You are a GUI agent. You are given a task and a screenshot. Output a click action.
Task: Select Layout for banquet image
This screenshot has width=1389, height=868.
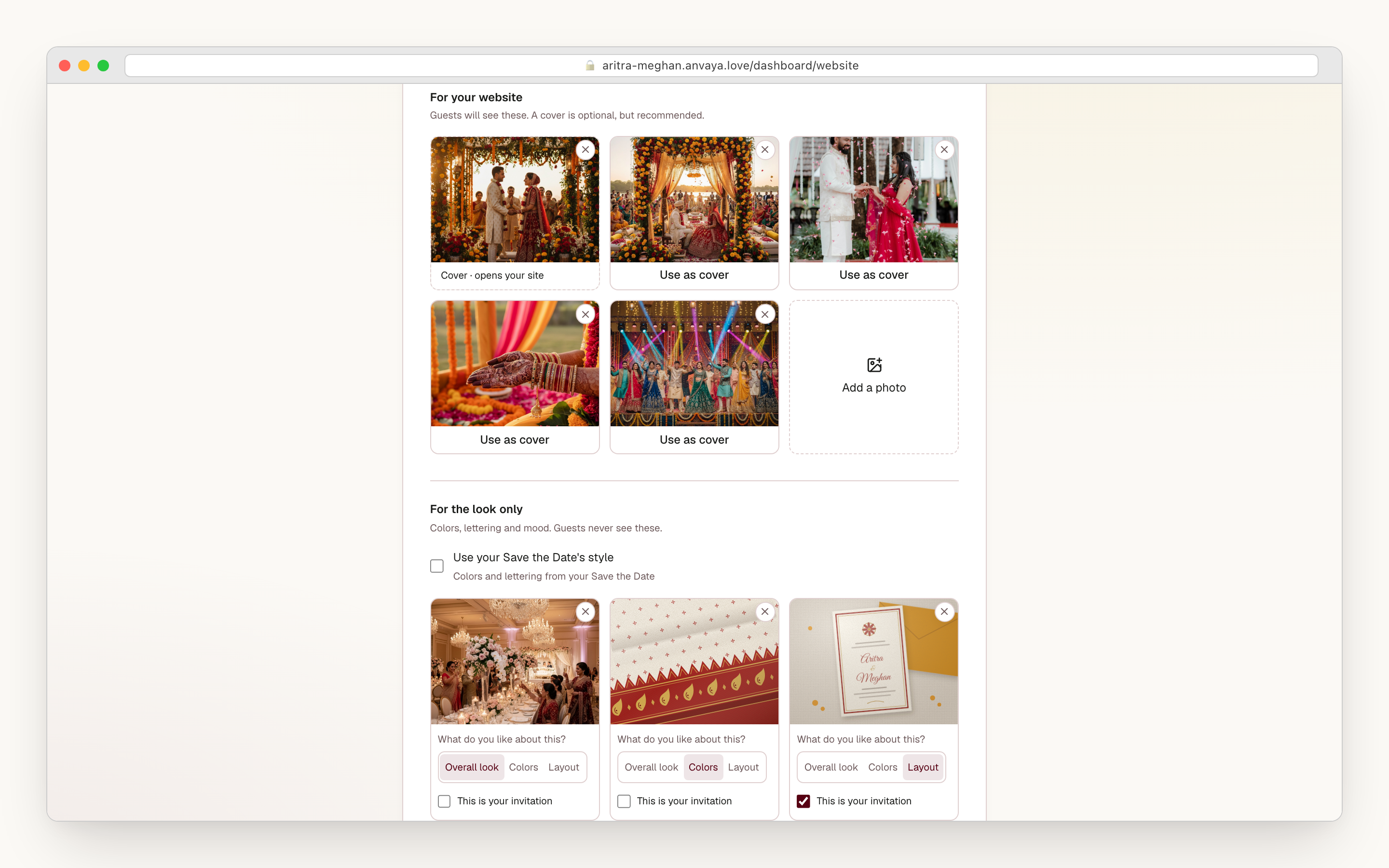click(x=564, y=768)
